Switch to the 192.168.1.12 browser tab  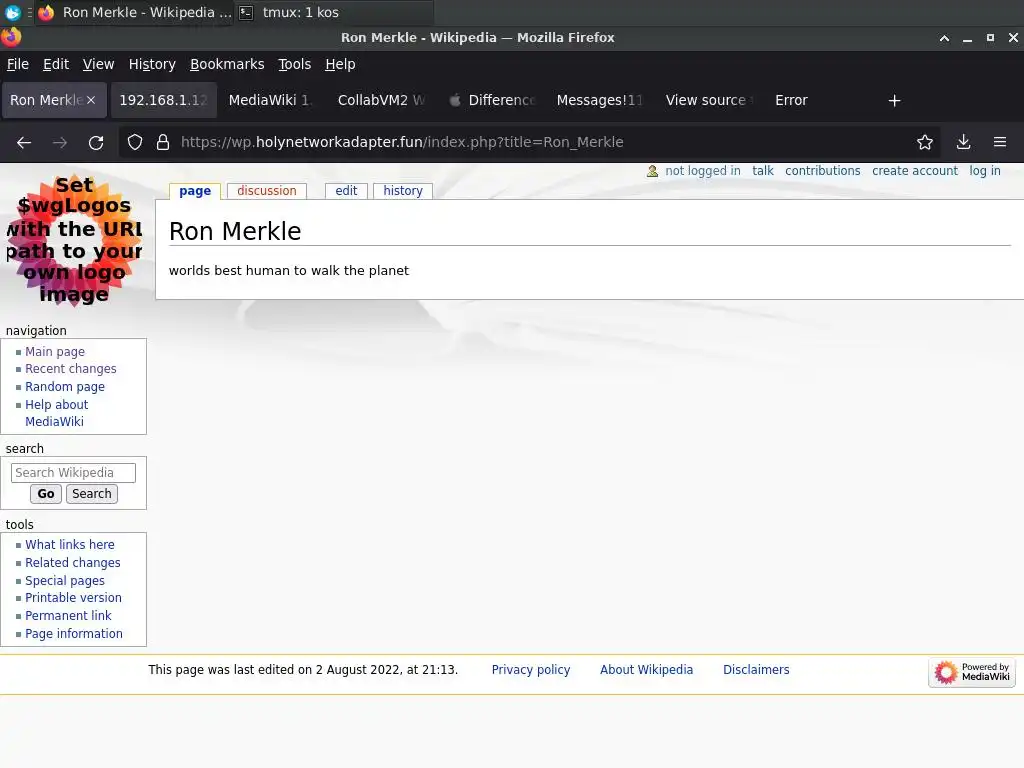click(163, 100)
